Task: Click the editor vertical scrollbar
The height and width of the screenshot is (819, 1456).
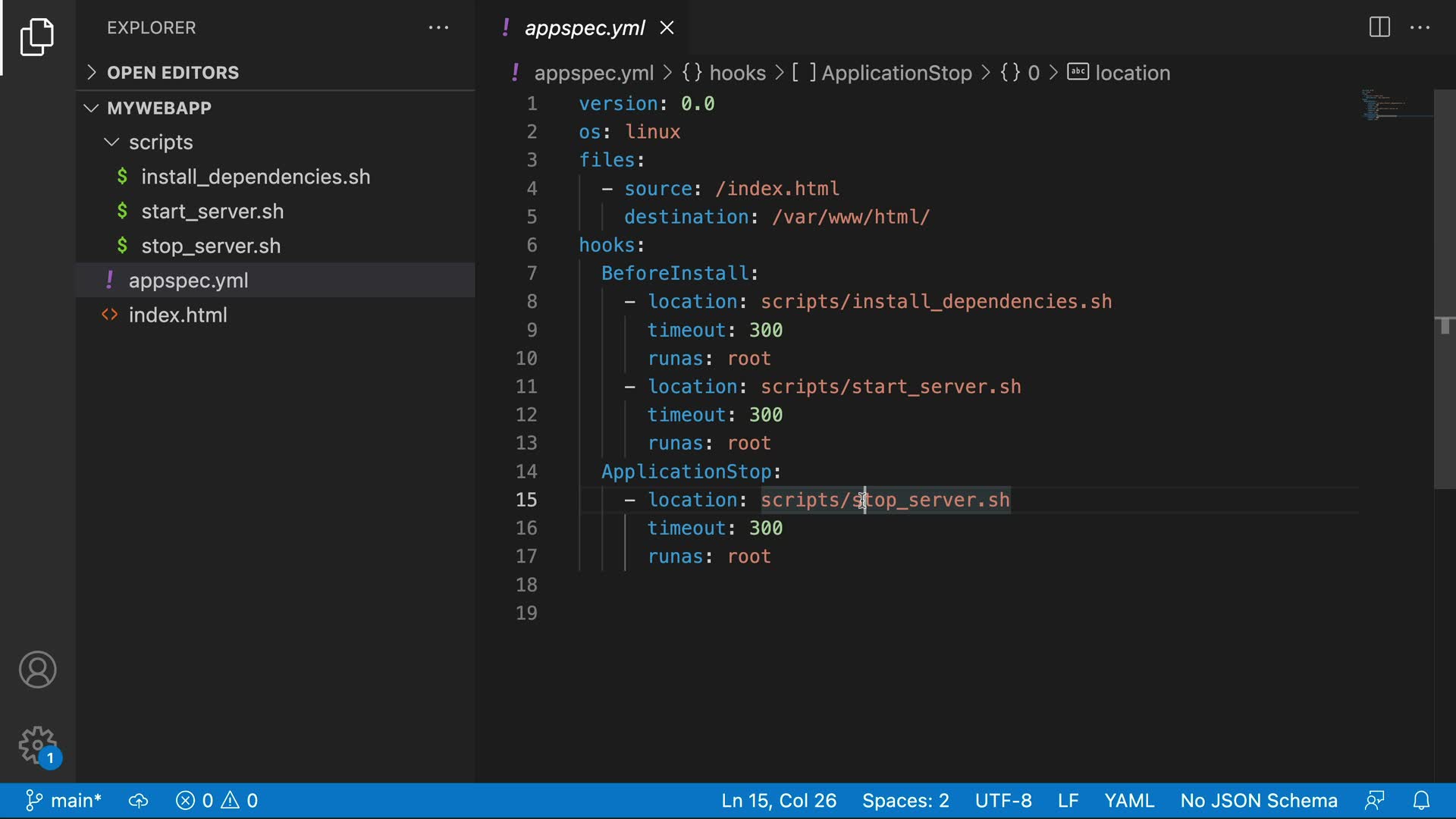Action: click(1444, 288)
